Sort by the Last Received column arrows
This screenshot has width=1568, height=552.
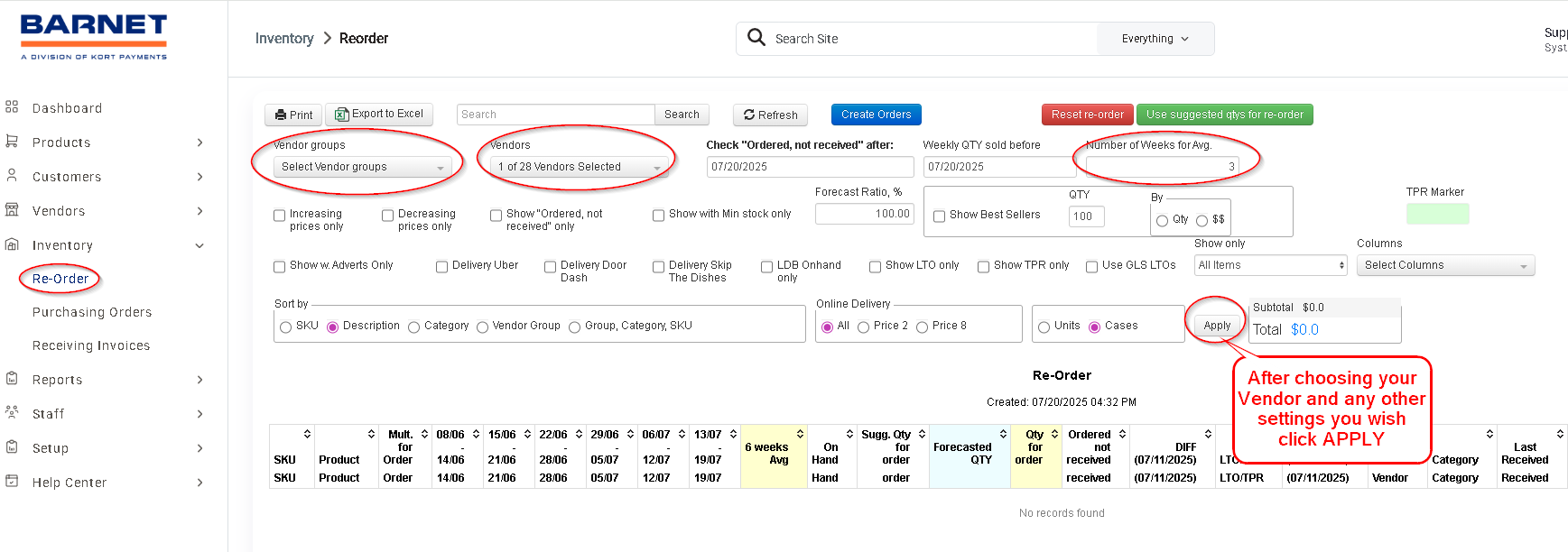coord(1560,434)
